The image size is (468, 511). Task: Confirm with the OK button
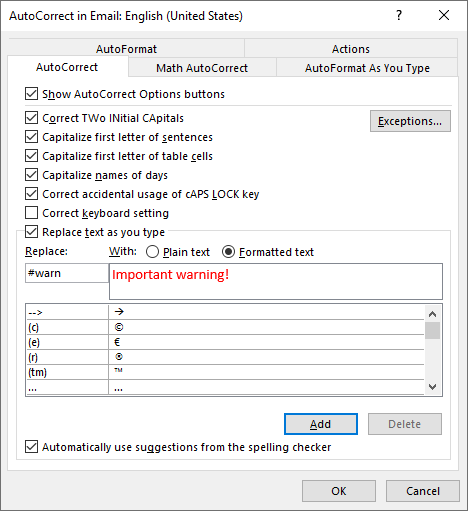coord(339,491)
